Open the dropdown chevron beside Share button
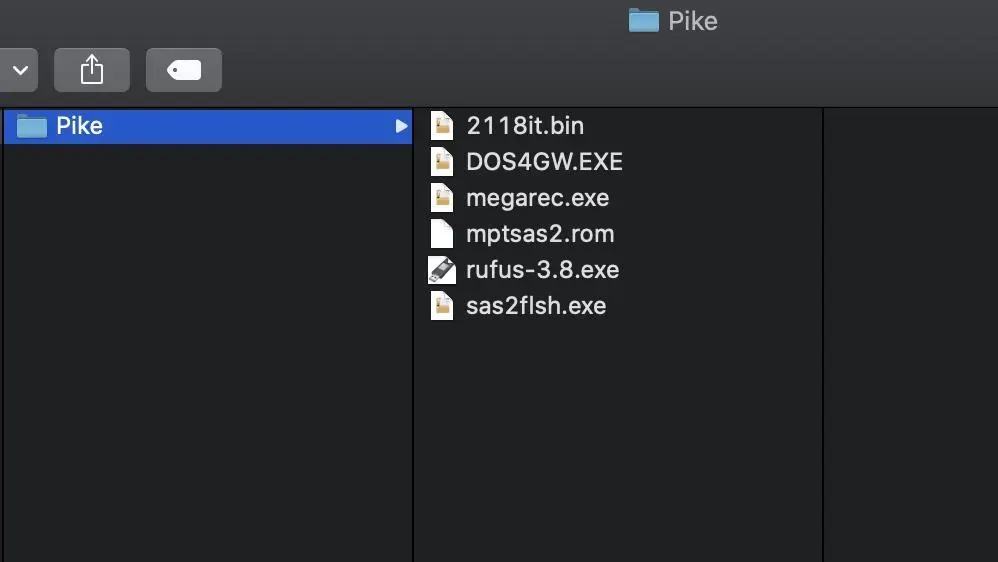Screen dimensions: 998x562 pyautogui.click(x=19, y=69)
